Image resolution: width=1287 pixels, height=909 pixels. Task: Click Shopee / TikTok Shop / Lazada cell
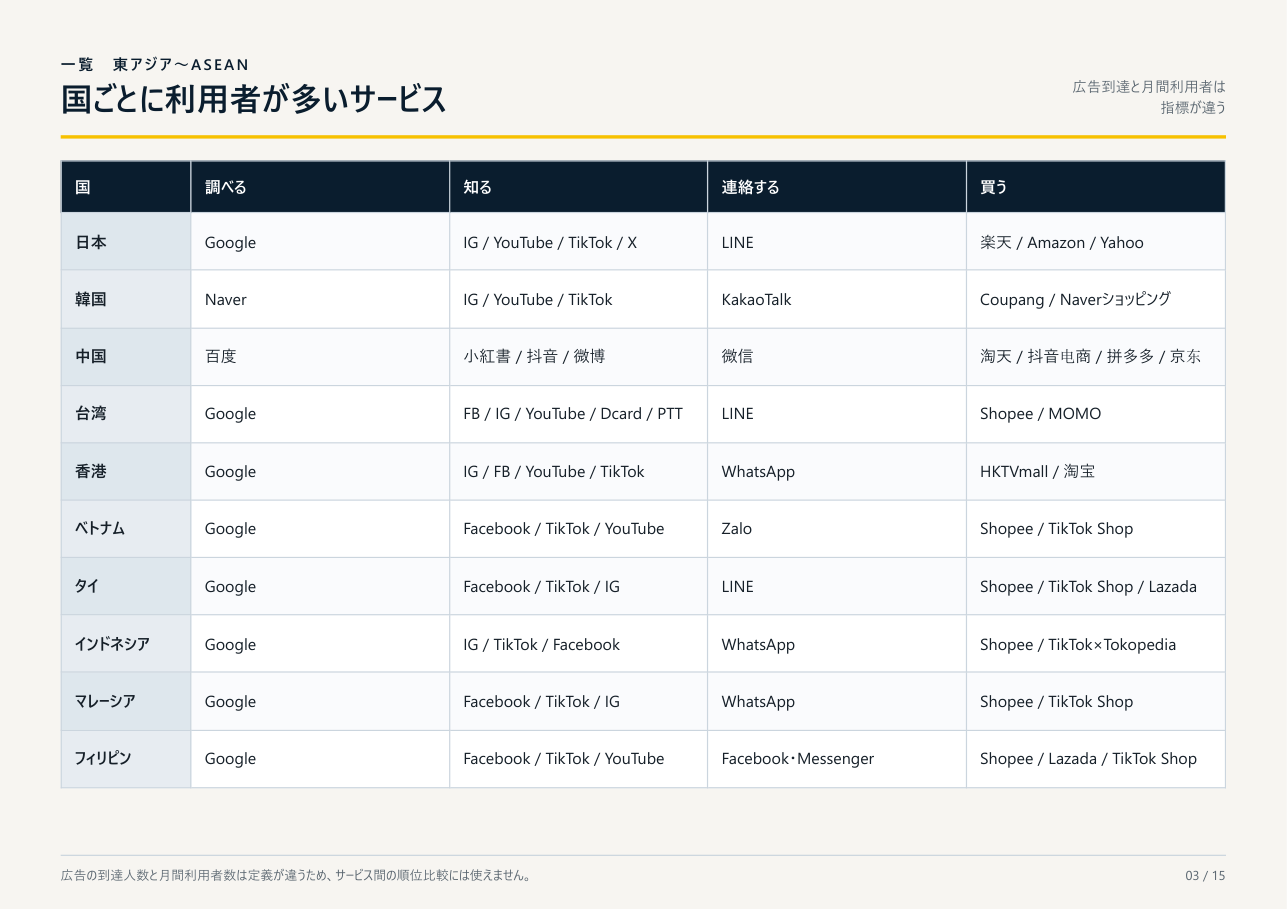[1096, 587]
